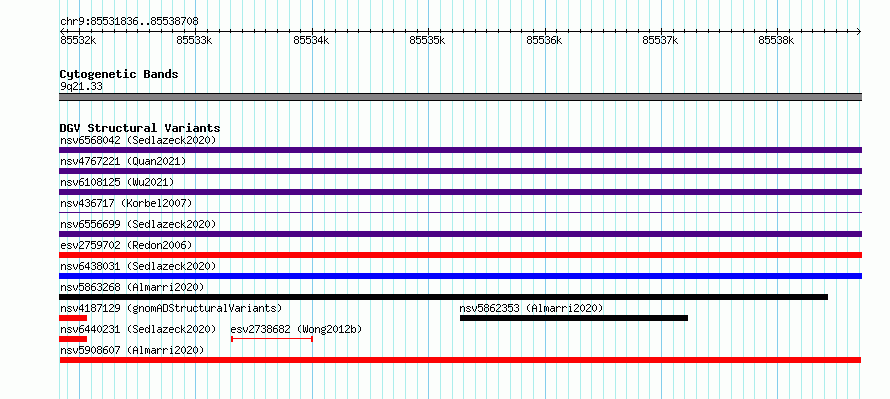
Task: Select the black bar under nsv5862353
Action: tap(574, 318)
